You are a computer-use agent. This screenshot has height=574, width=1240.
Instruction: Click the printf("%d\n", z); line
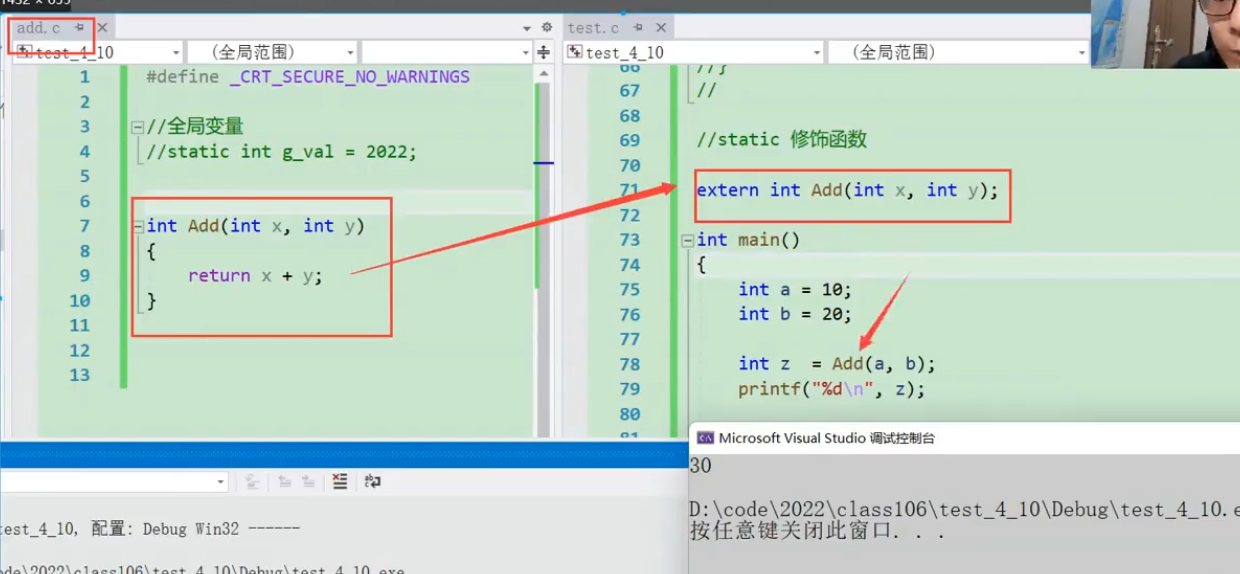point(832,390)
